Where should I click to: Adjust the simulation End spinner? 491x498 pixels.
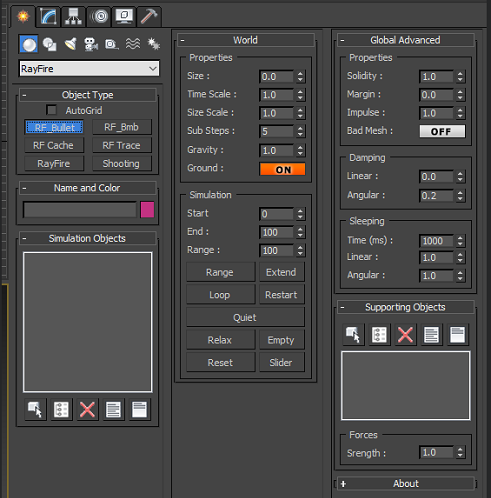point(300,232)
